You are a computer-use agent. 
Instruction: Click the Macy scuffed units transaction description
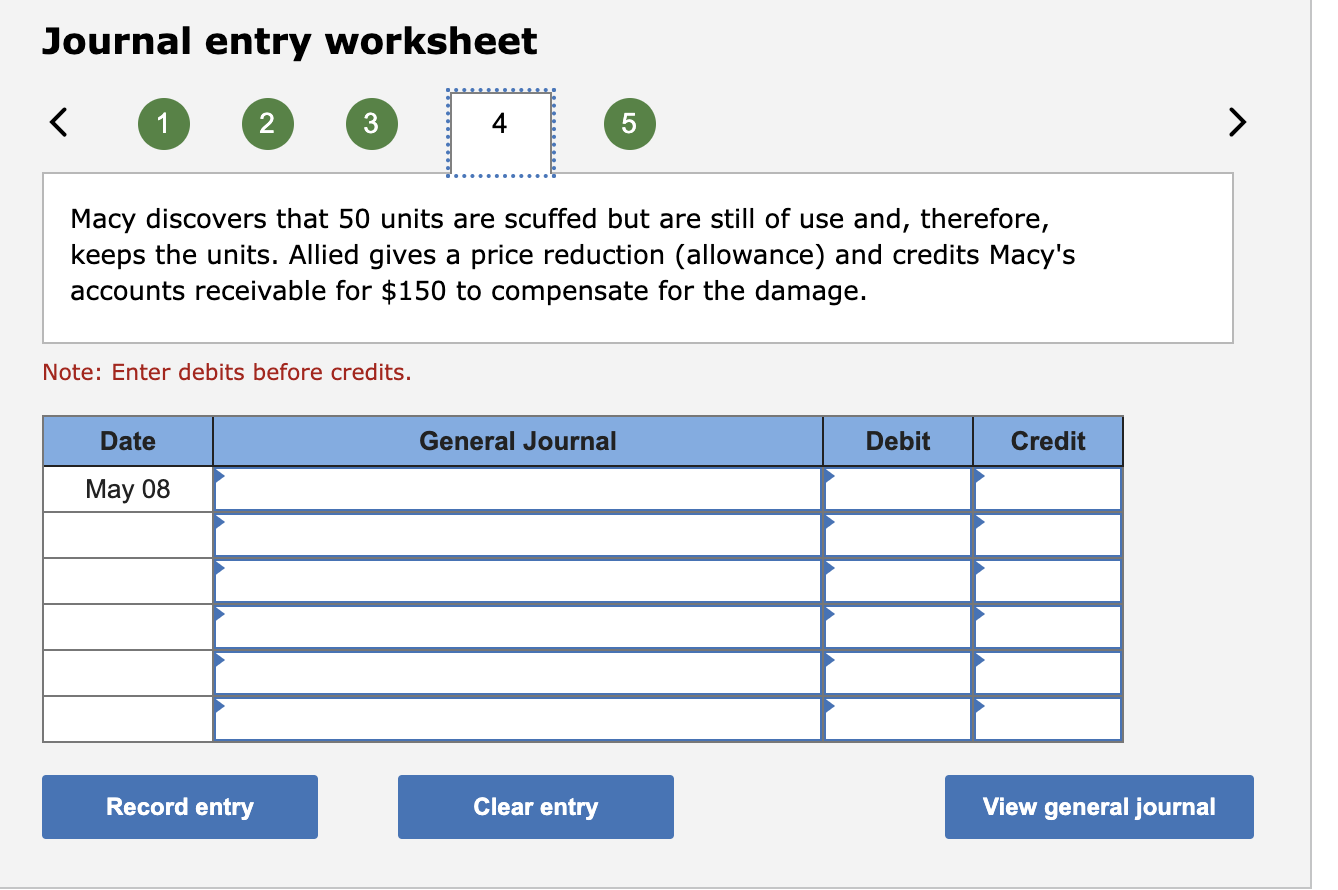click(x=573, y=255)
